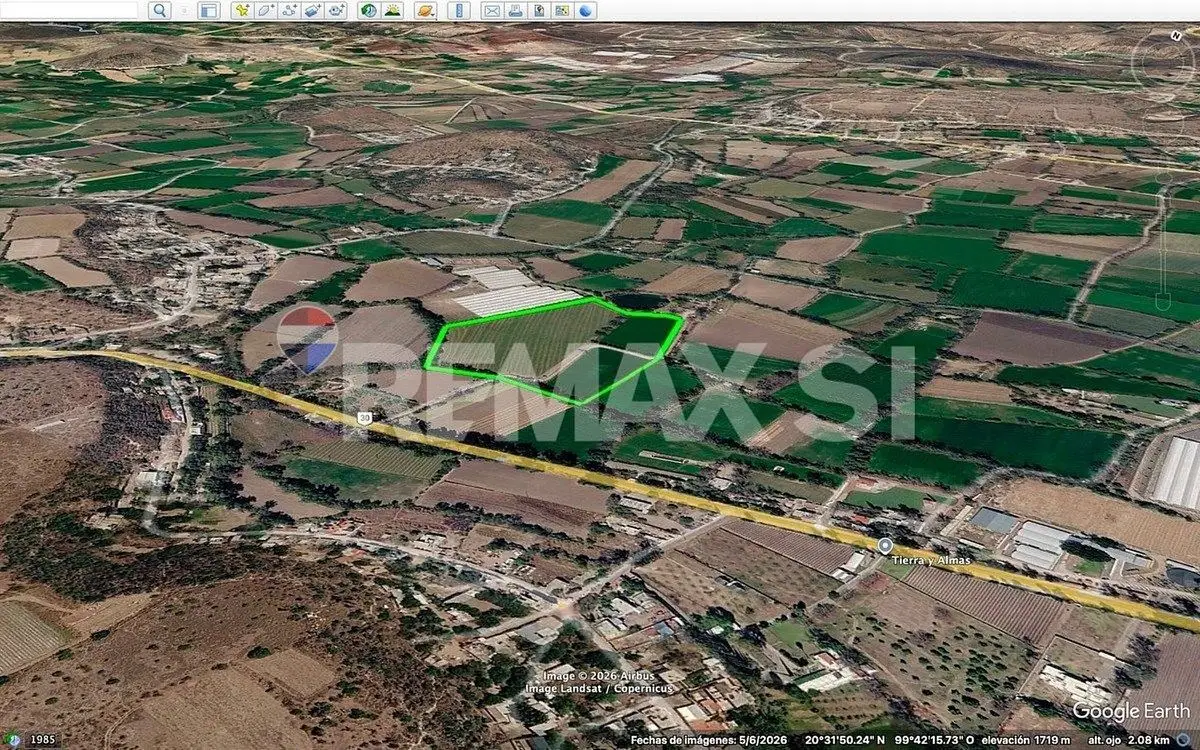Open the planet switcher dropdown
This screenshot has width=1200, height=750.
[426, 11]
